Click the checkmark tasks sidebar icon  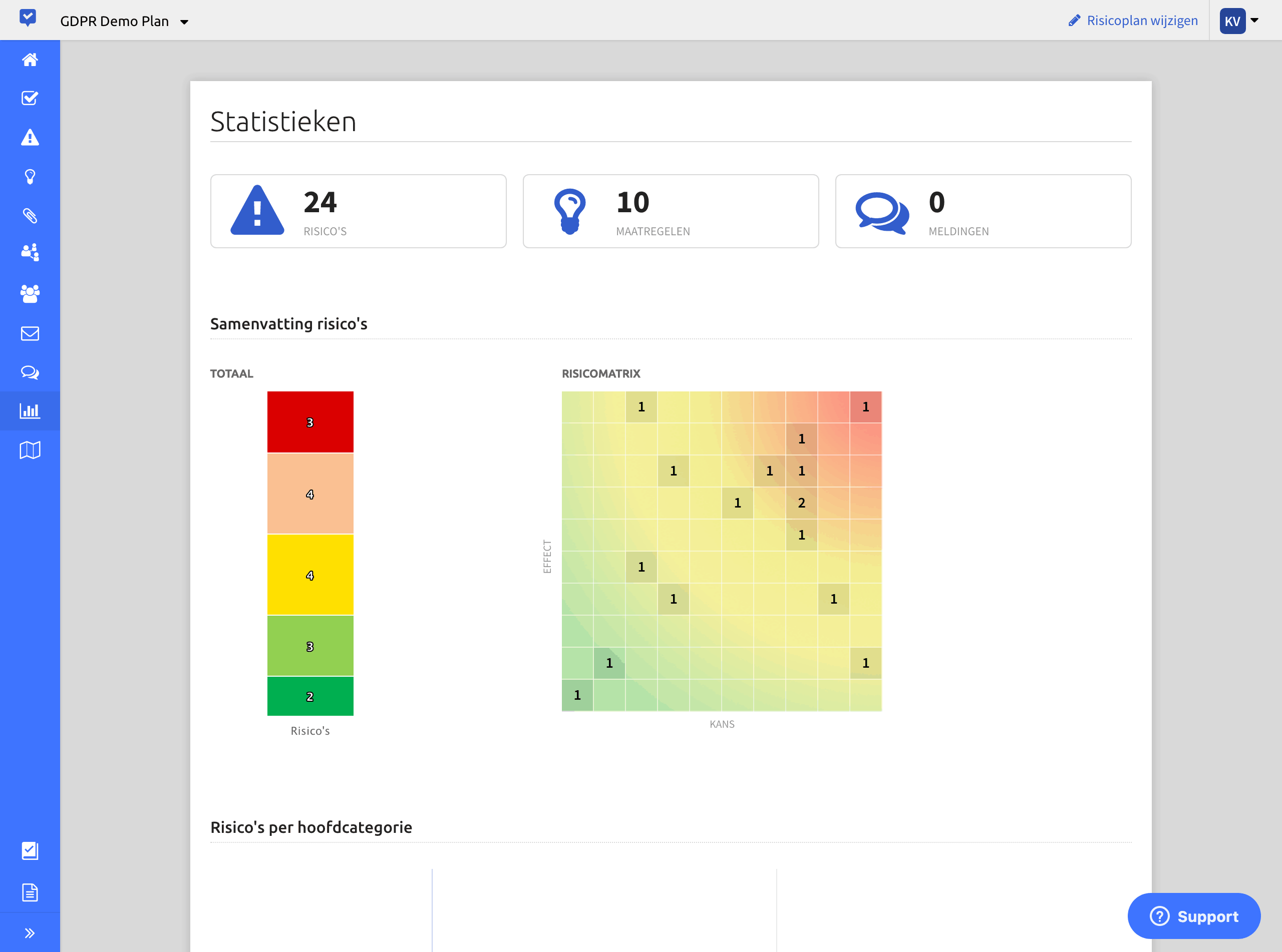click(30, 99)
